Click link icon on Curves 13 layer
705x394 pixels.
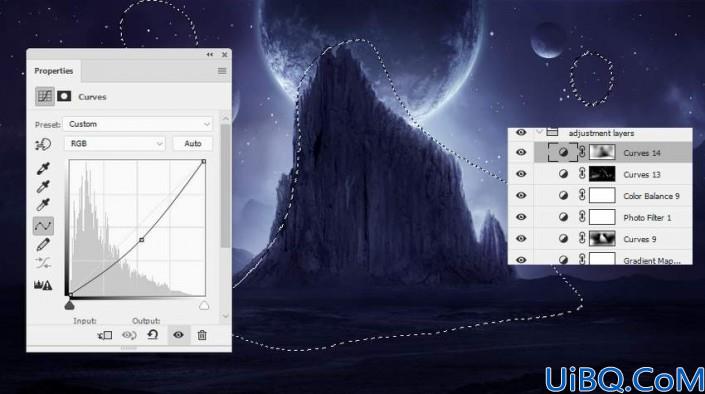582,174
